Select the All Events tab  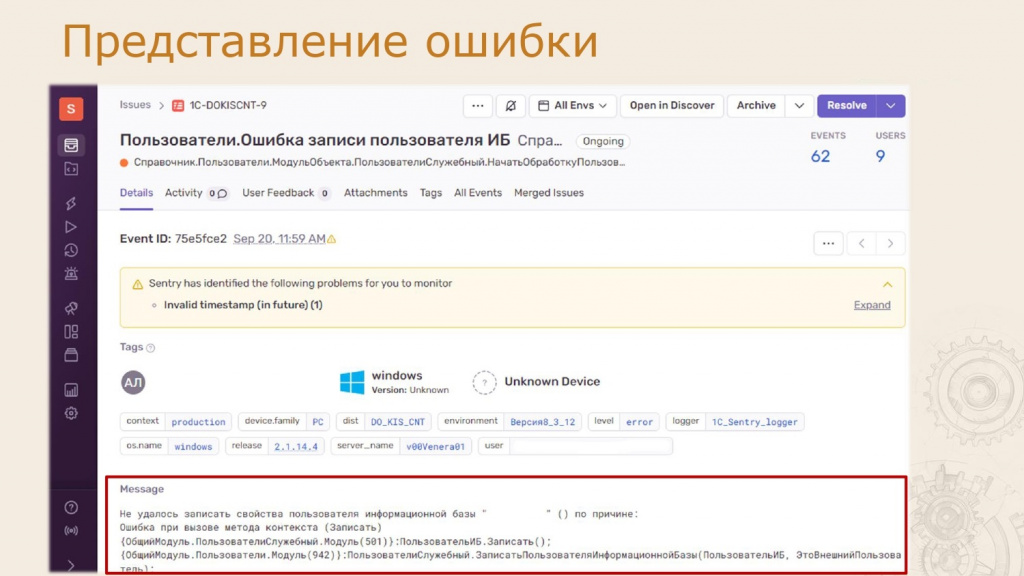tap(478, 193)
